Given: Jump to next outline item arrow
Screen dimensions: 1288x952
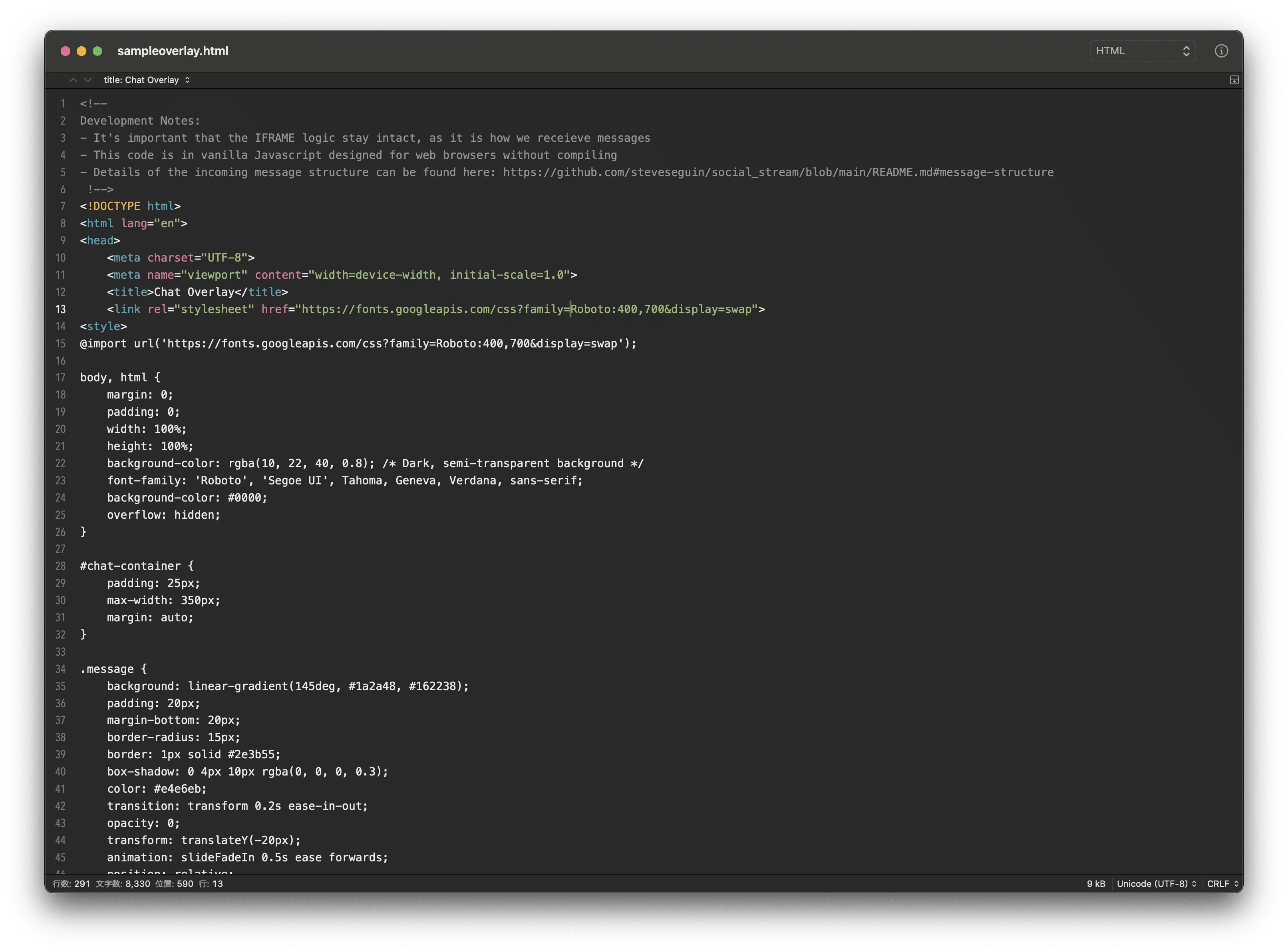Looking at the screenshot, I should [87, 80].
